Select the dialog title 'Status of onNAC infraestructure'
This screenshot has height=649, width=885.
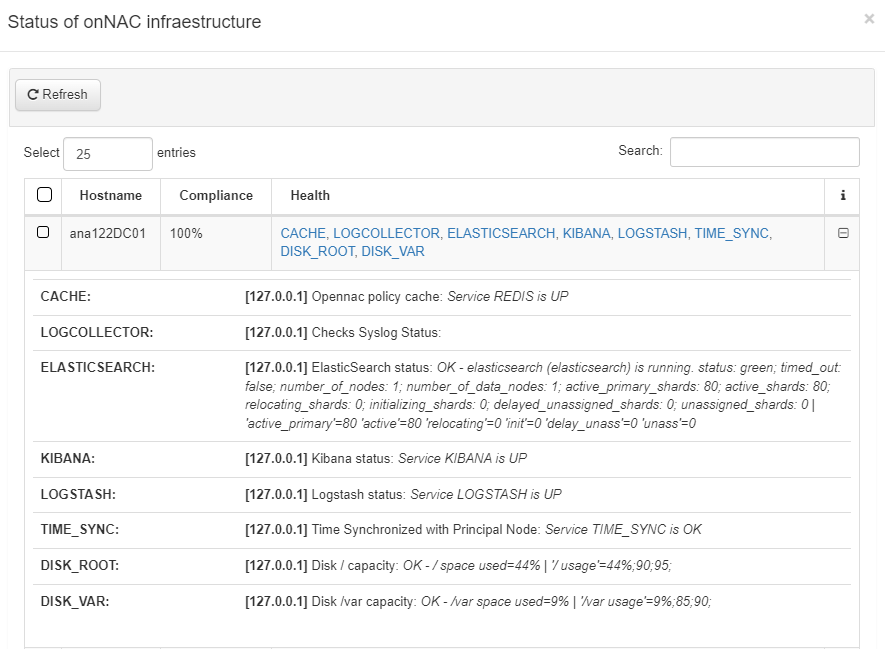(x=134, y=21)
